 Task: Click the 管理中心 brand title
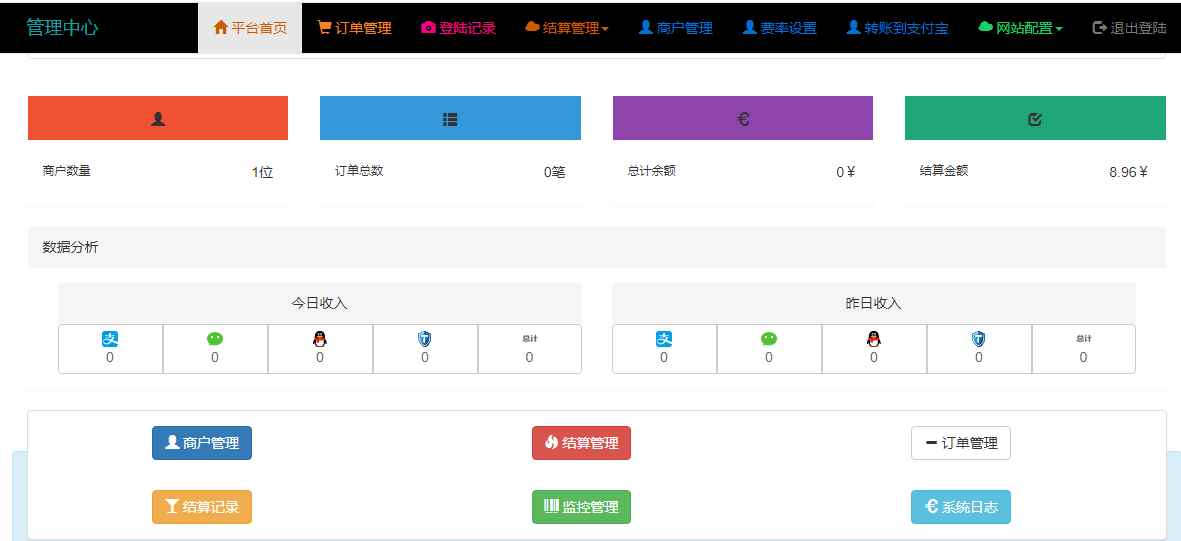click(x=62, y=28)
